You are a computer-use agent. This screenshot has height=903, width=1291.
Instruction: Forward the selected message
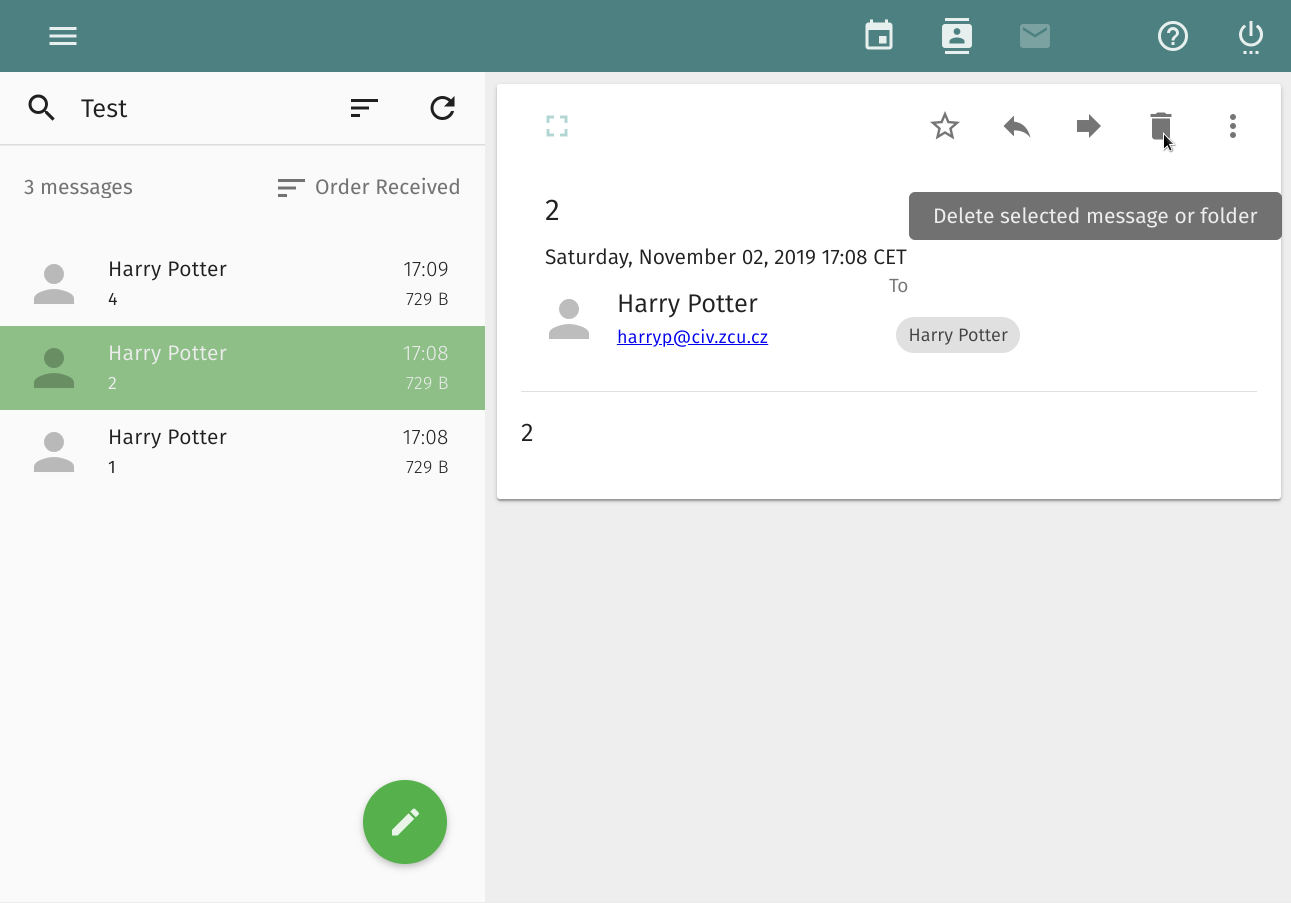[1089, 126]
